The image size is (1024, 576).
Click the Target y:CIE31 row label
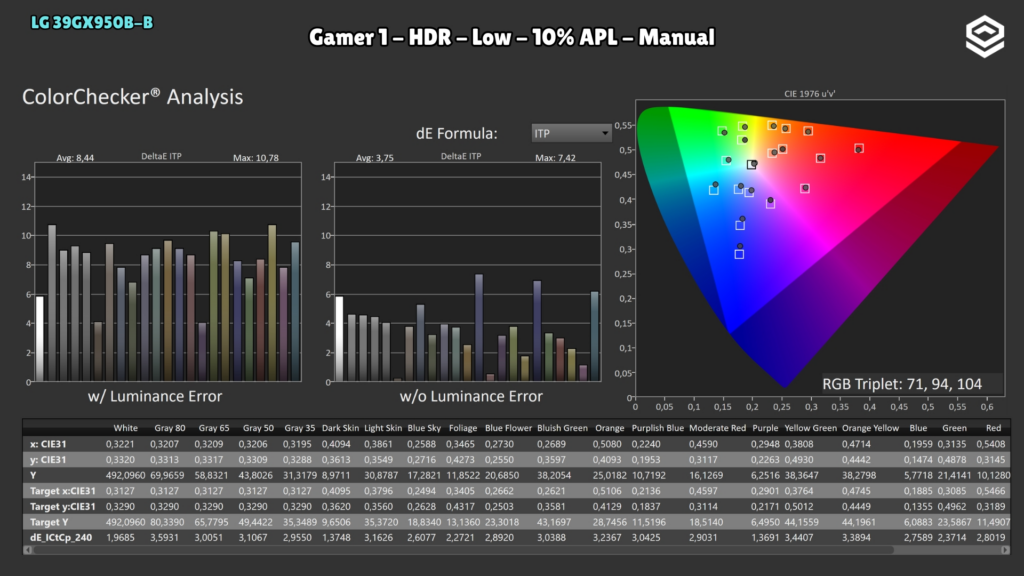(63, 506)
